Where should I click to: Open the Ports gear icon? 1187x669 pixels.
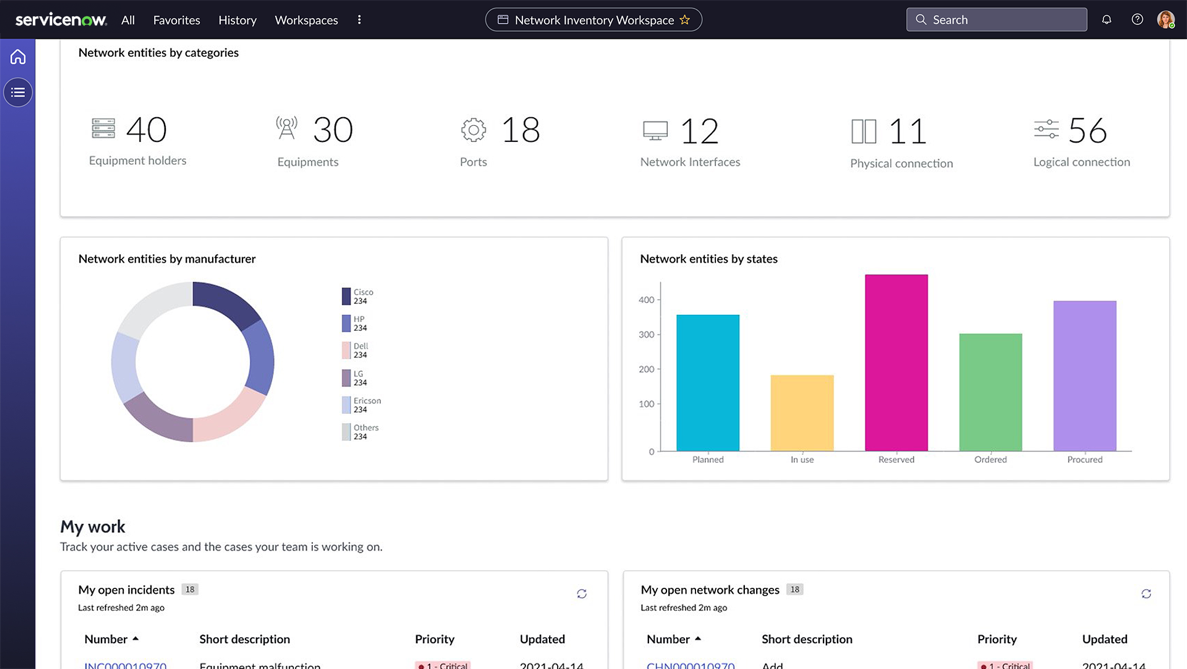(473, 128)
